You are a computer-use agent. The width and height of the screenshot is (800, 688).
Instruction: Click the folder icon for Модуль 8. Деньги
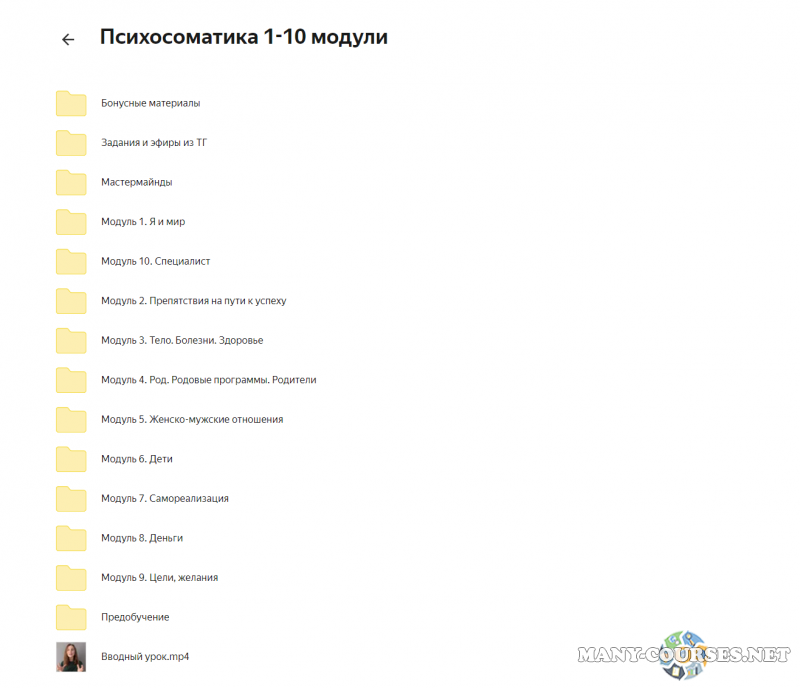coord(70,538)
